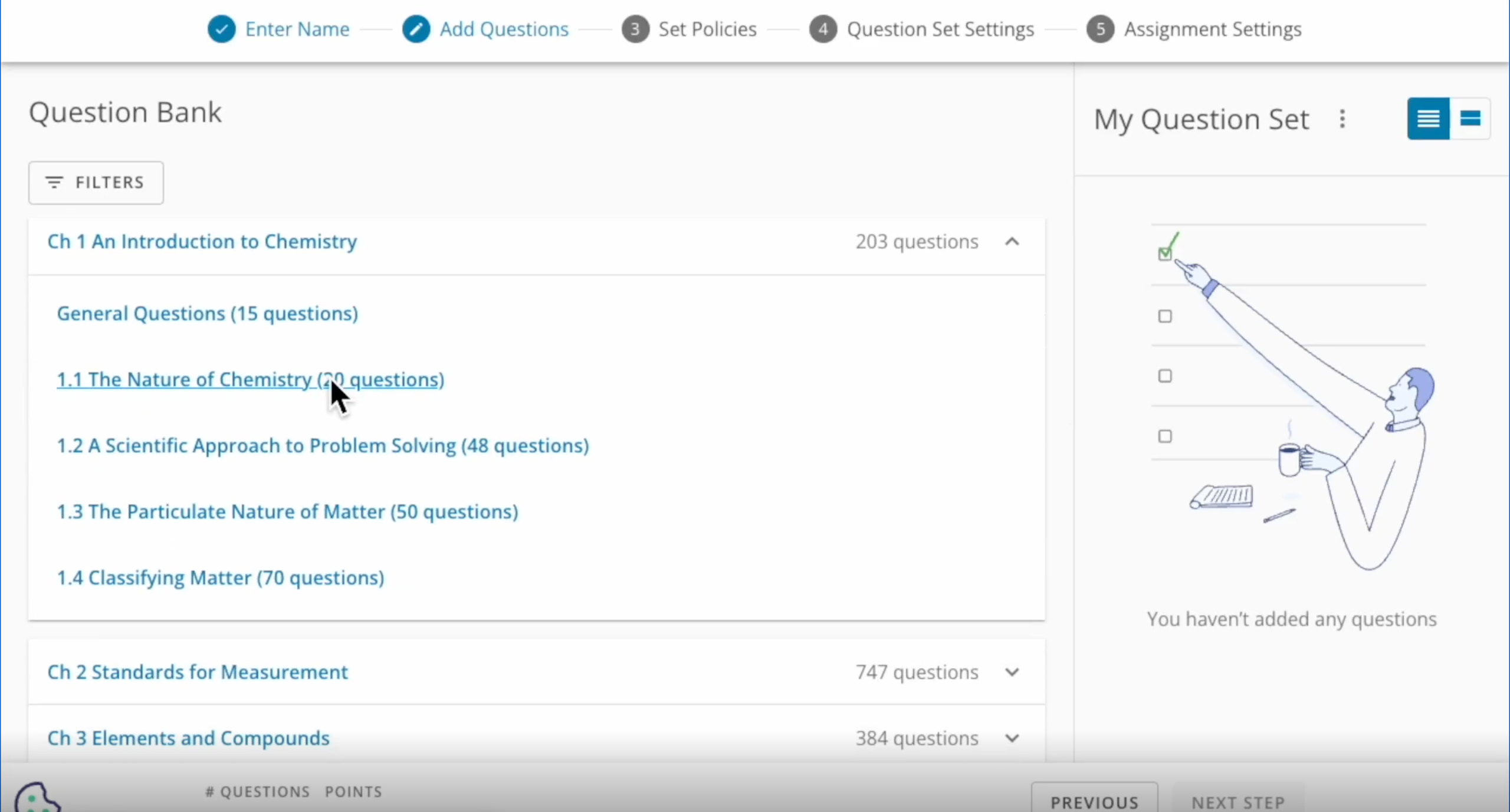Click the POINTS footer label
The image size is (1510, 812).
(354, 792)
